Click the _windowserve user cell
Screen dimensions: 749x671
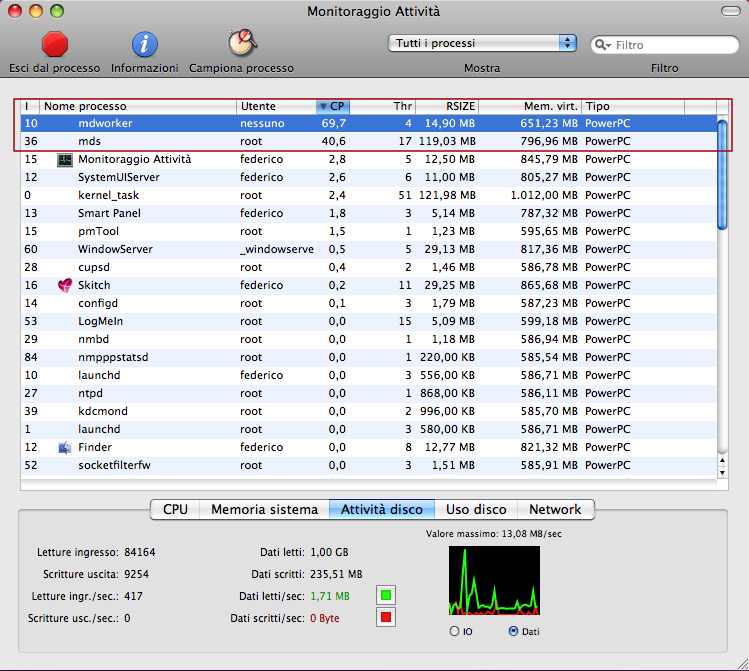click(277, 249)
